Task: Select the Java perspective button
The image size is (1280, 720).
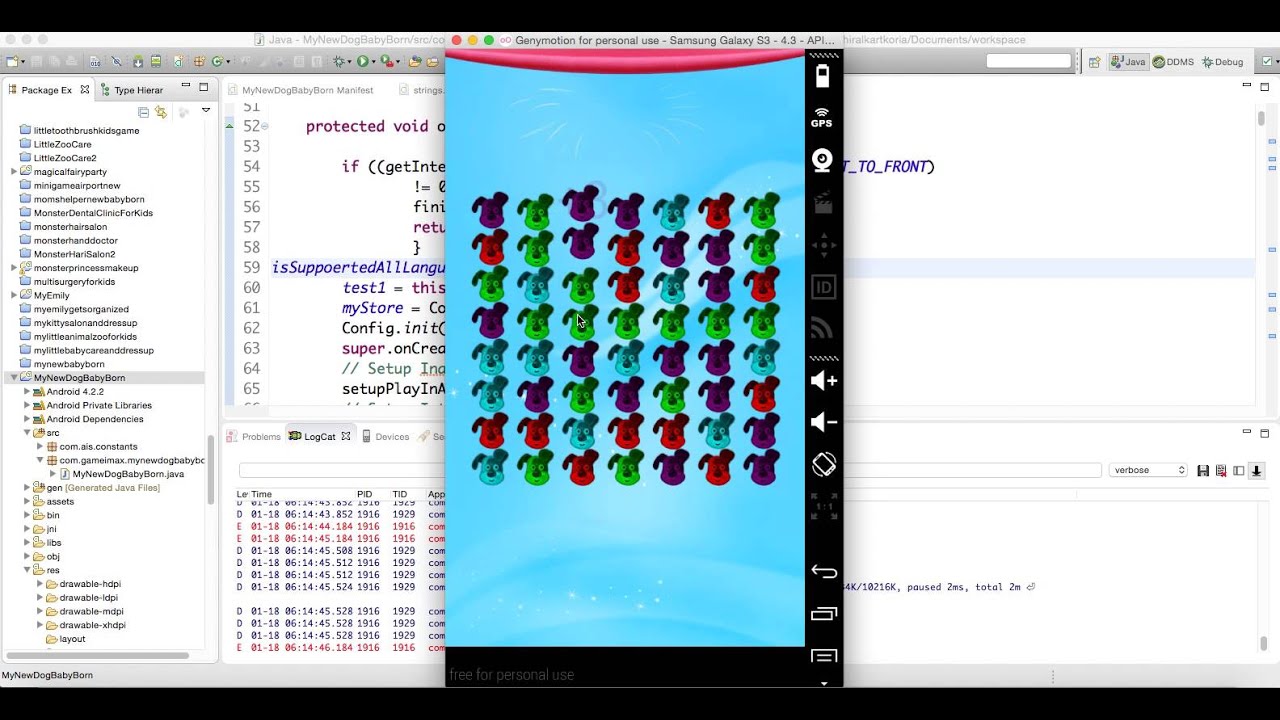Action: (x=1127, y=62)
